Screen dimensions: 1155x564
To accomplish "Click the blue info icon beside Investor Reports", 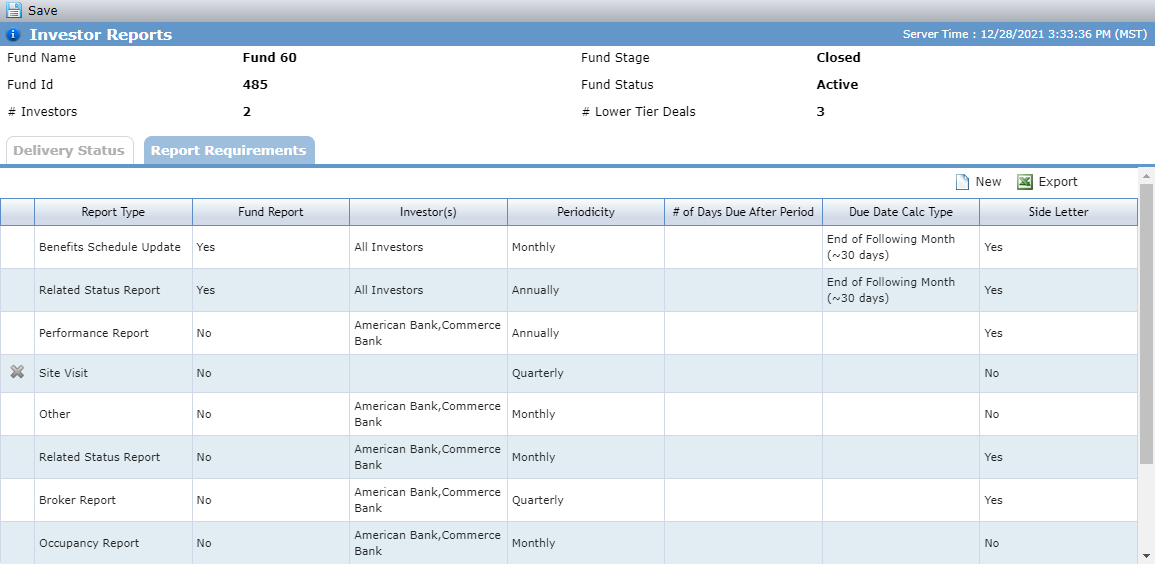I will pyautogui.click(x=13, y=35).
